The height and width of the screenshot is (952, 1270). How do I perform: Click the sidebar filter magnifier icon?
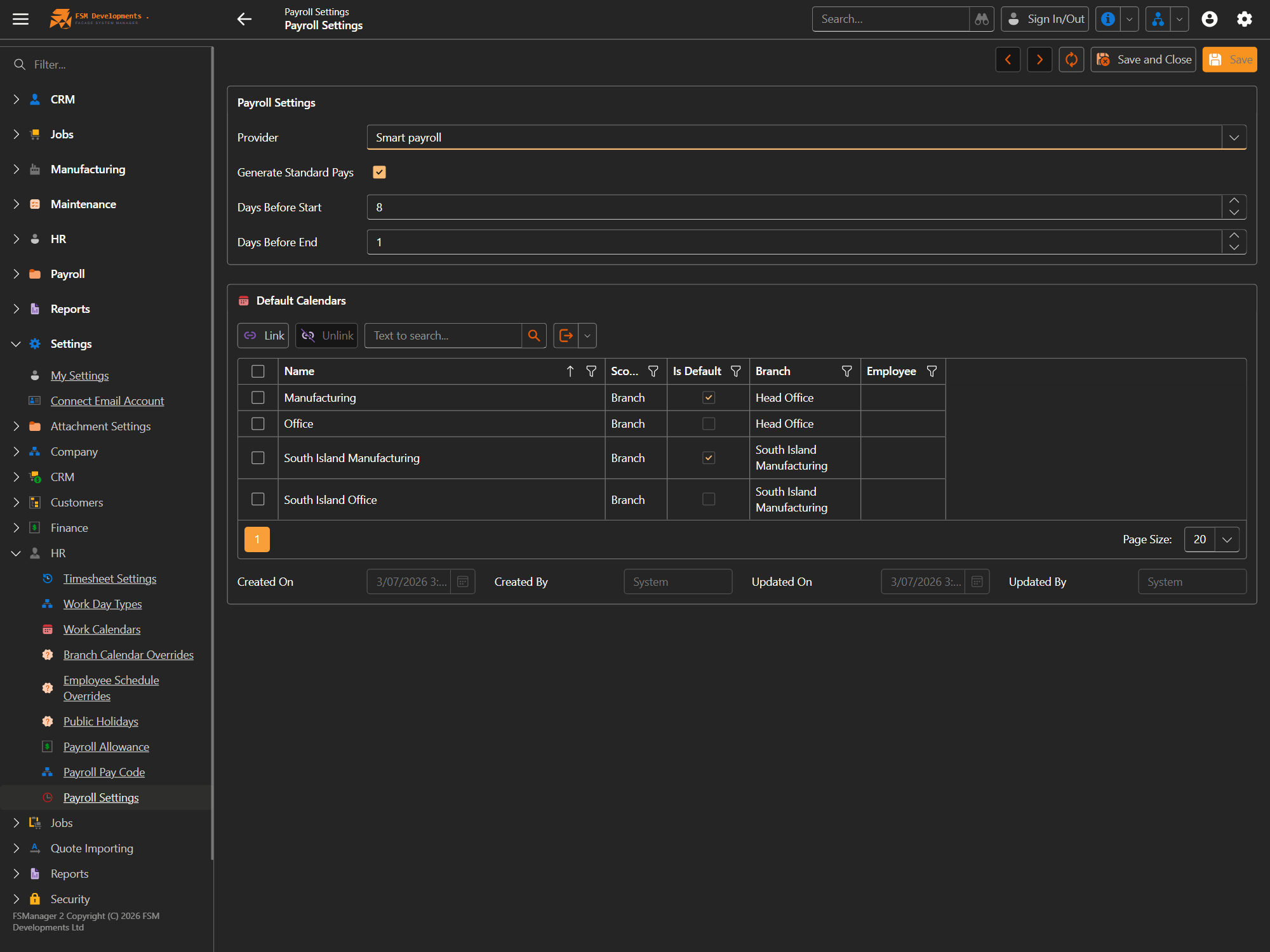pyautogui.click(x=20, y=65)
